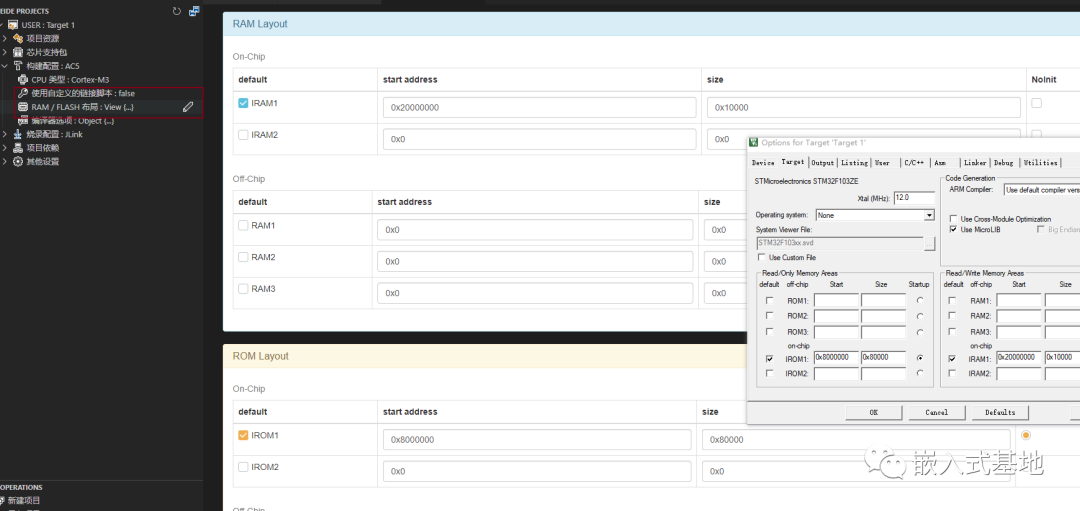Enable the IRAM2 checkbox in RAM Layout
This screenshot has height=511, width=1080.
pyautogui.click(x=243, y=135)
